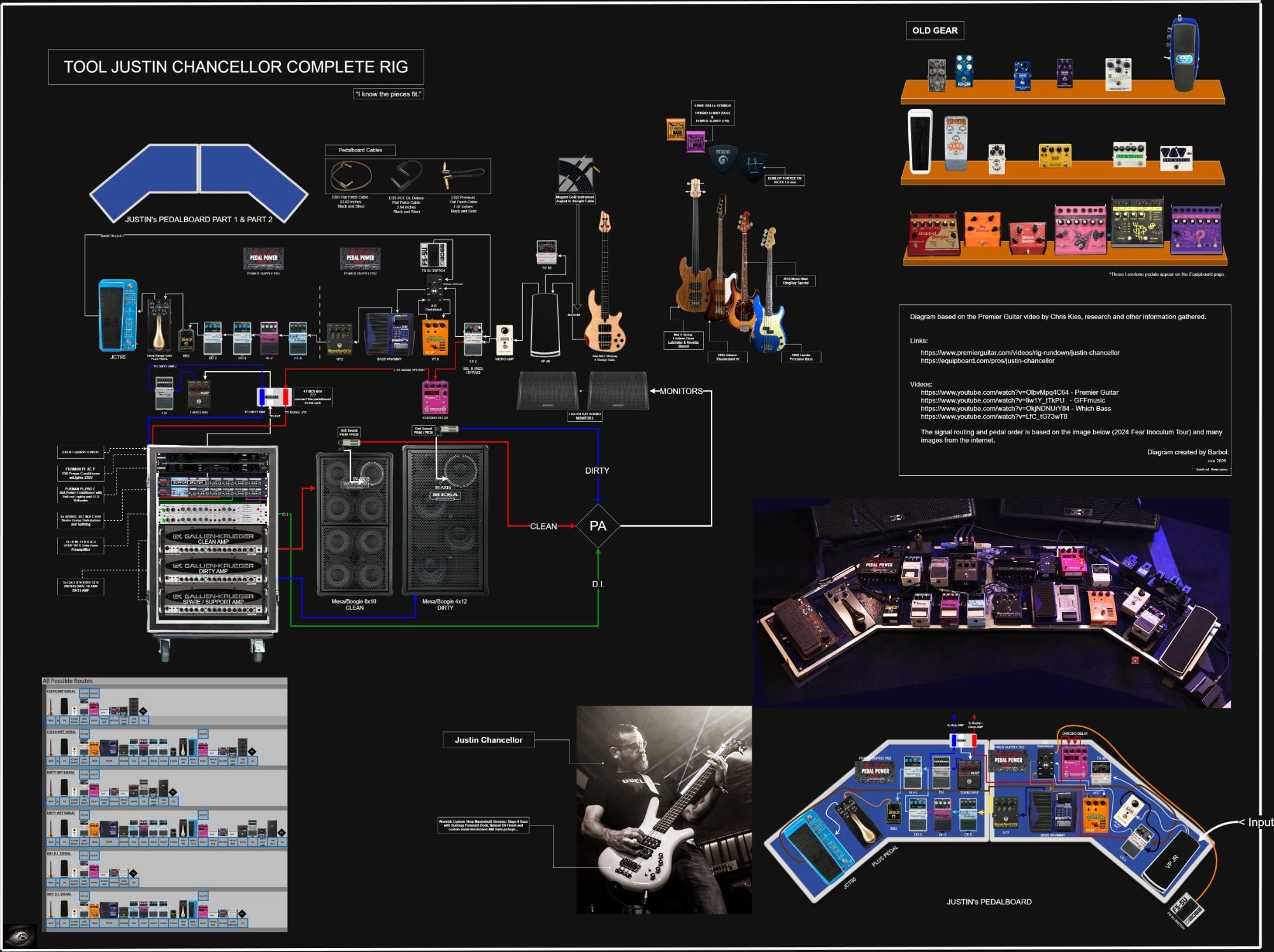Open the YouTube link ending in LfC_tG73wT8
This screenshot has height=952, width=1274.
click(994, 417)
